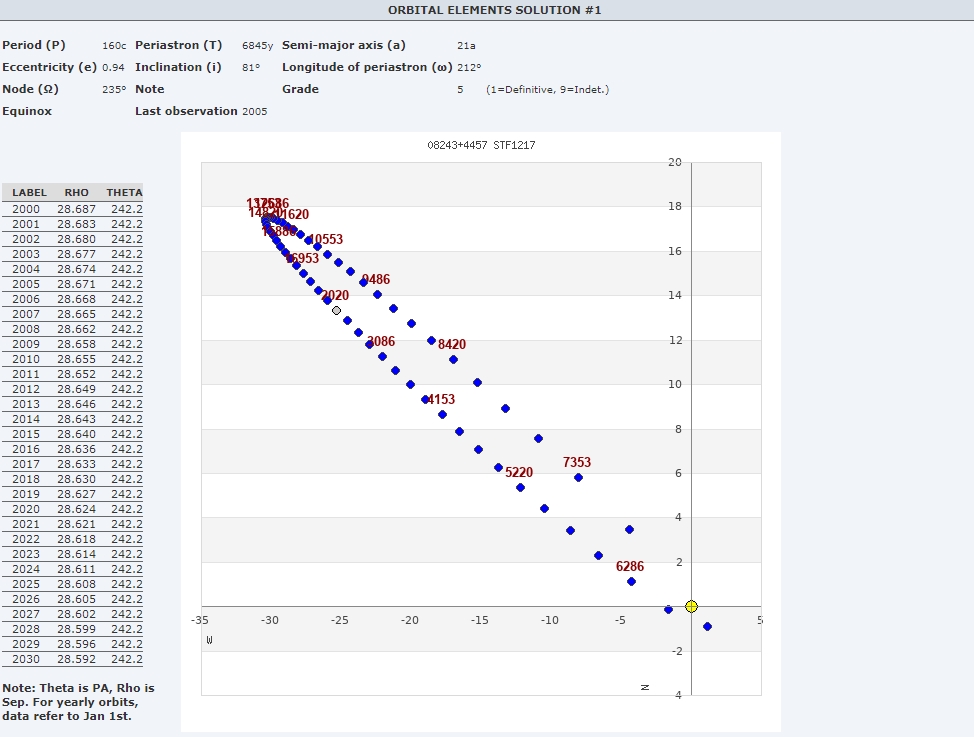Viewport: 974px width, 737px height.
Task: Click the Last observation value 2005
Action: pyautogui.click(x=254, y=111)
